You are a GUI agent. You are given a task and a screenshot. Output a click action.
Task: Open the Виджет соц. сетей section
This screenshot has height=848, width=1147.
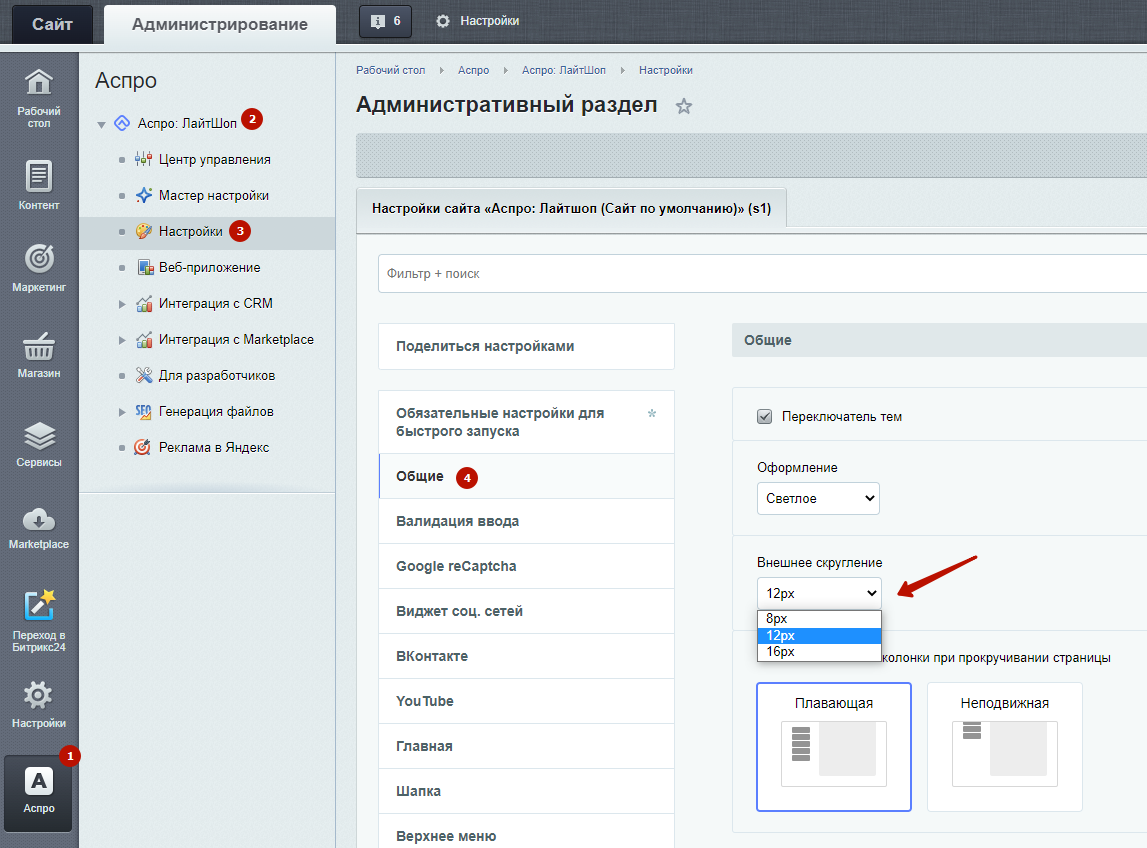point(527,611)
